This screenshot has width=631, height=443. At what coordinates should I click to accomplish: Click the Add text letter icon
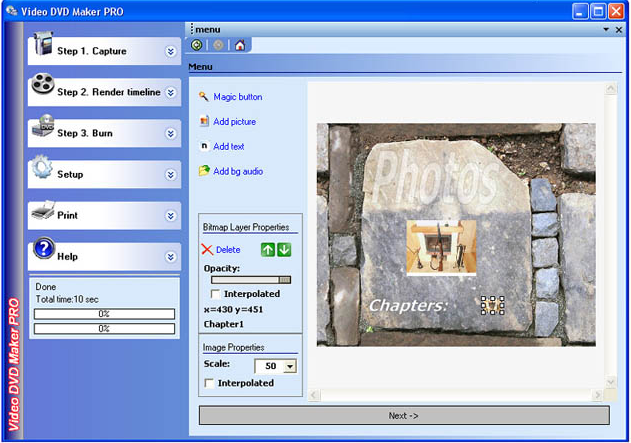pos(204,146)
